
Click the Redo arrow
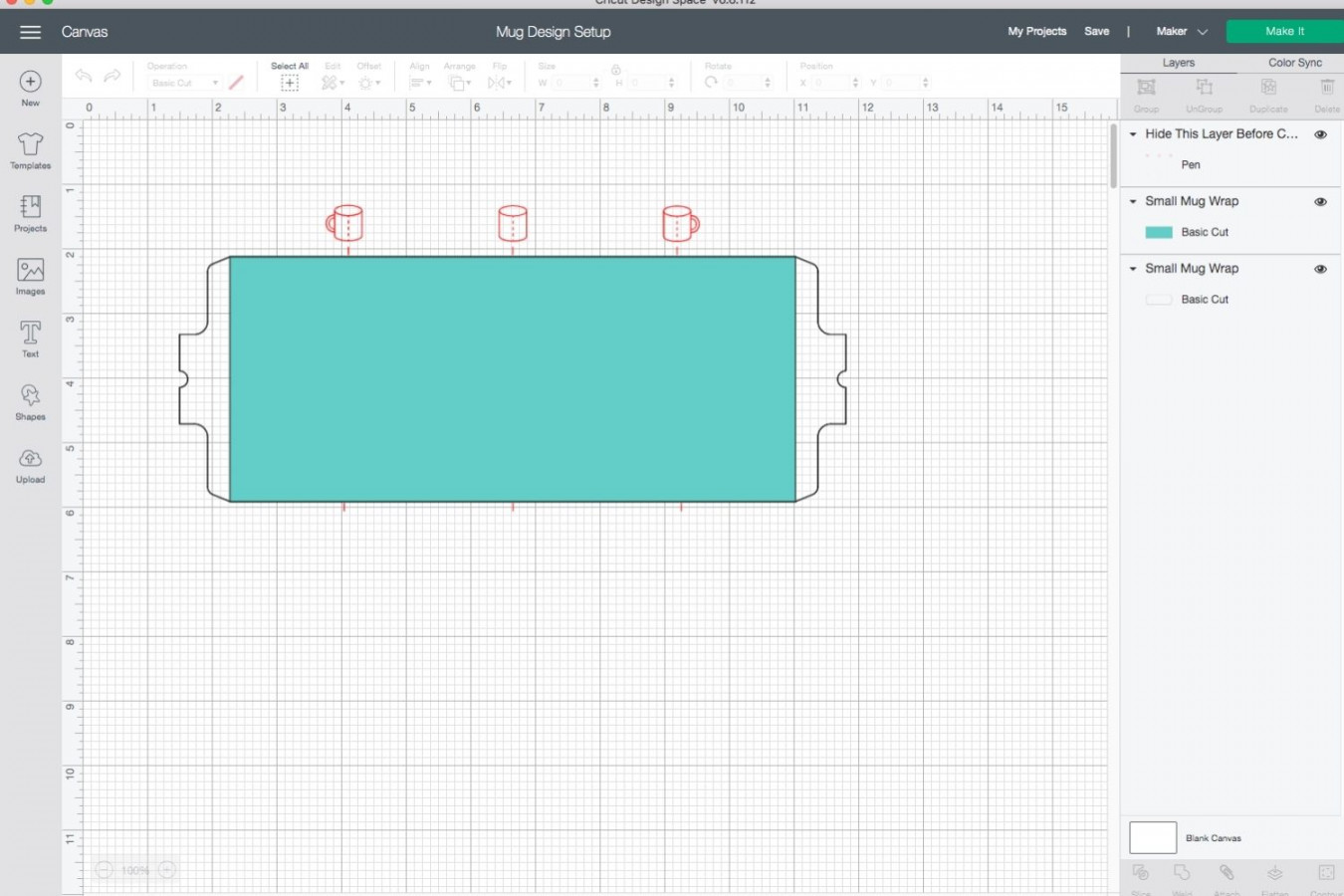pyautogui.click(x=112, y=76)
